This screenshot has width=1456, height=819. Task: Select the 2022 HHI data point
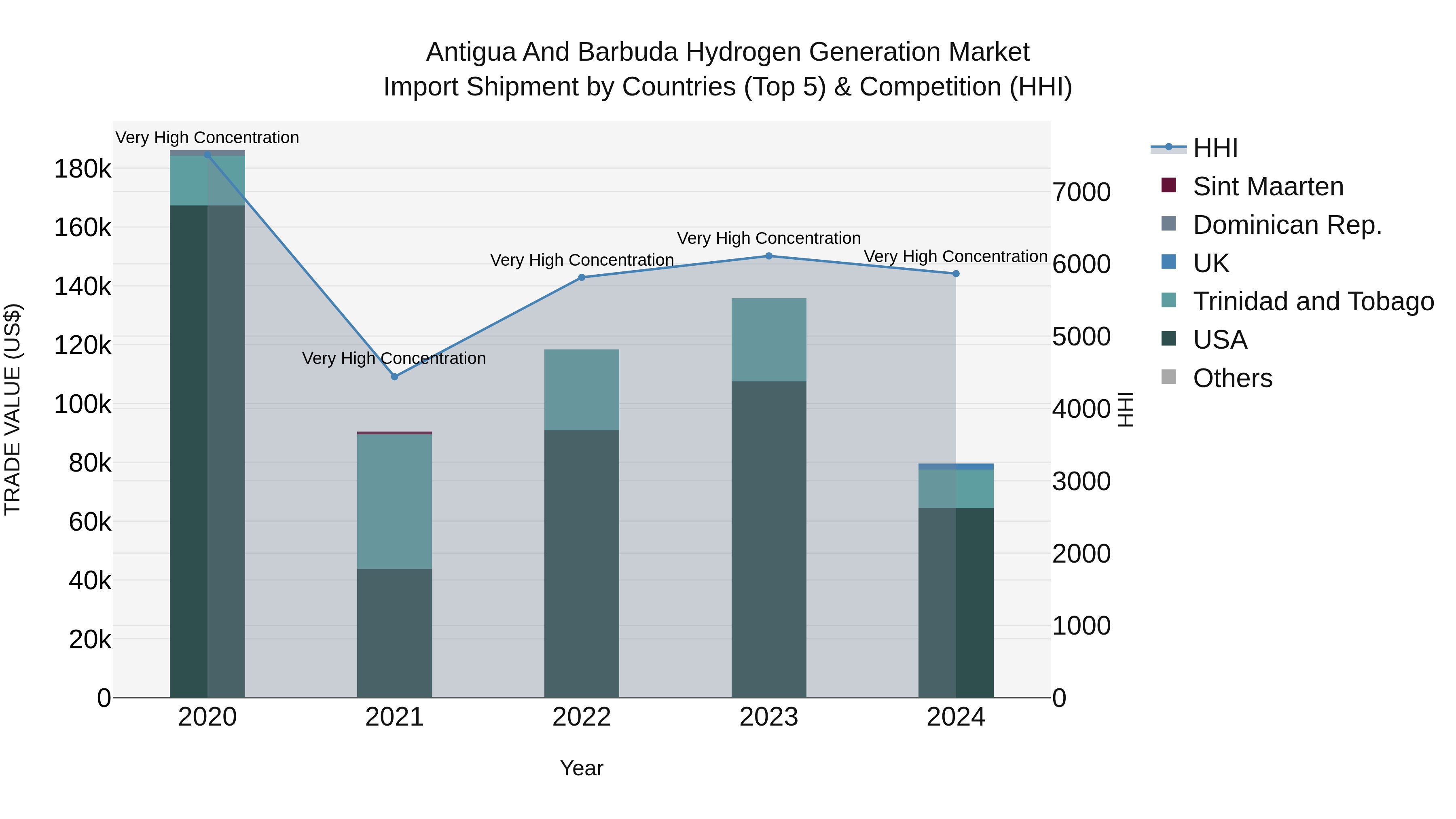pos(582,277)
